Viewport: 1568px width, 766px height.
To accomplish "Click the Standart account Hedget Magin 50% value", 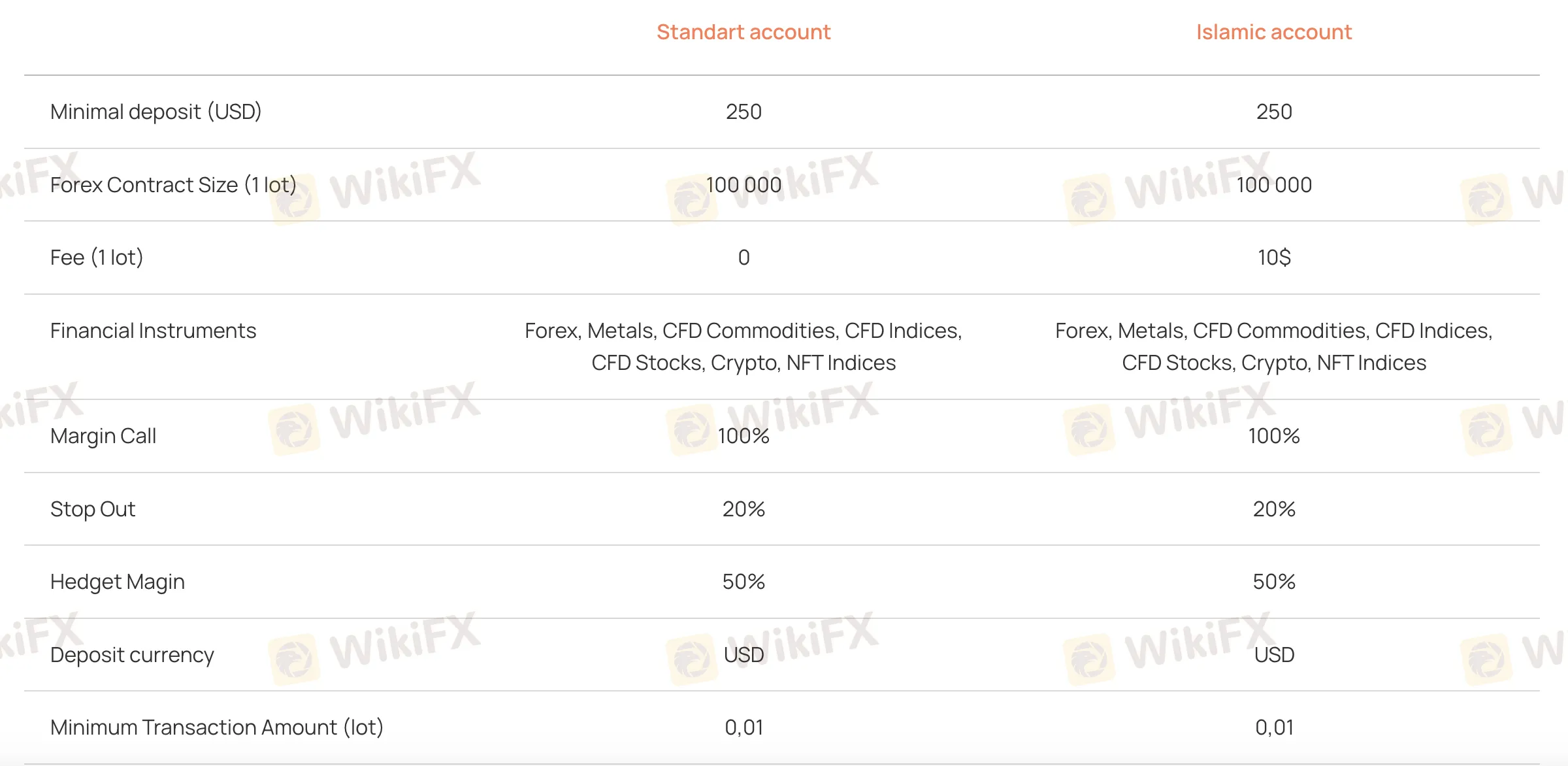I will (x=743, y=582).
